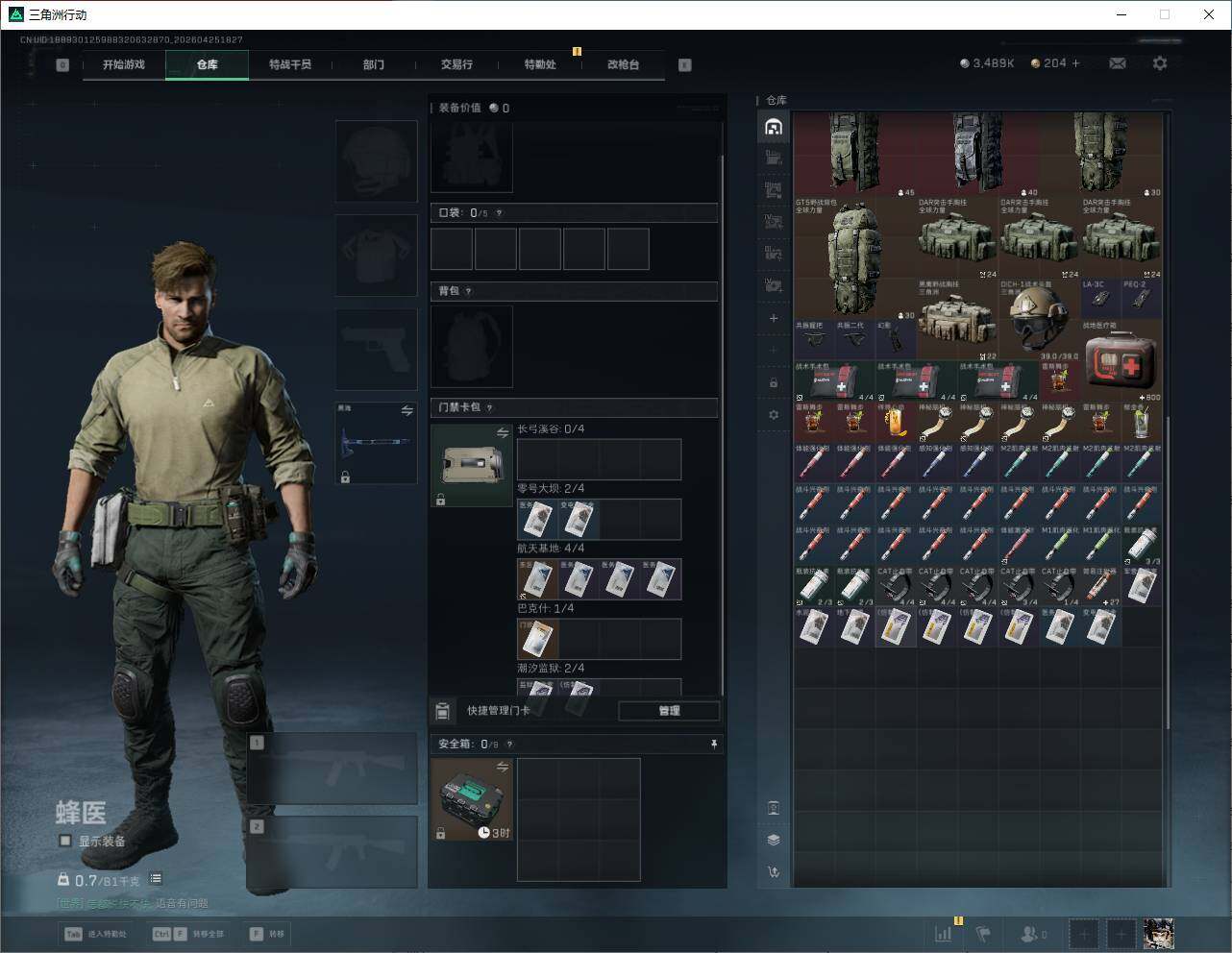Viewport: 1232px width, 953px height.
Task: Pin the 安全箱 panel
Action: click(713, 744)
